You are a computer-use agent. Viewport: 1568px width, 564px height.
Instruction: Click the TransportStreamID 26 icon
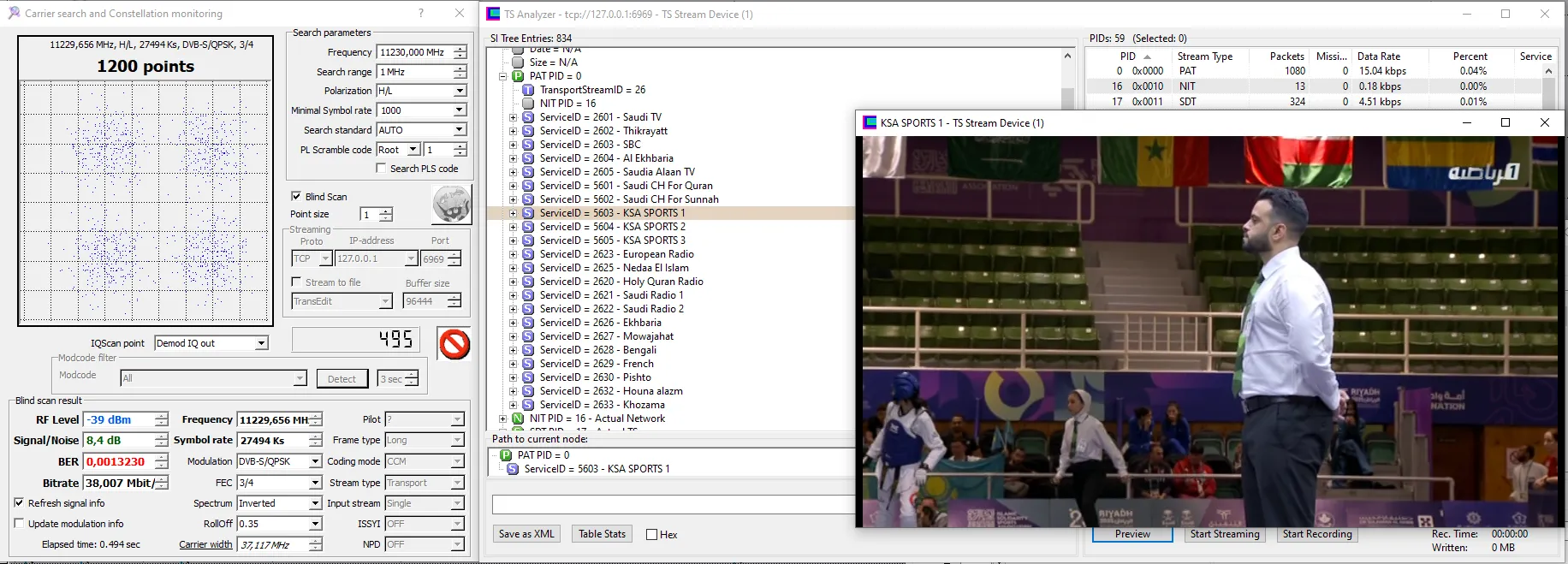tap(528, 90)
